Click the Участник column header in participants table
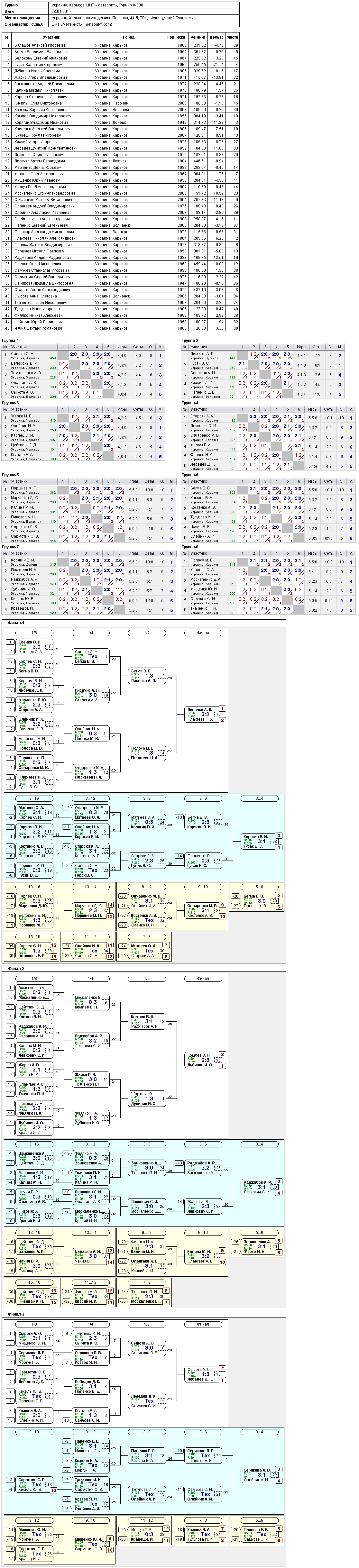This screenshot has height=1568, width=359. (52, 37)
